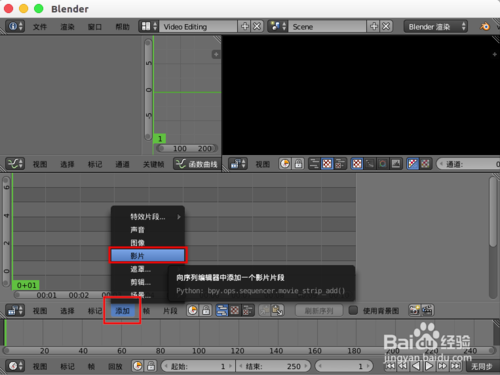Click the OpenGL render animation clapper icon
The height and width of the screenshot is (375, 500).
pyautogui.click(x=427, y=310)
